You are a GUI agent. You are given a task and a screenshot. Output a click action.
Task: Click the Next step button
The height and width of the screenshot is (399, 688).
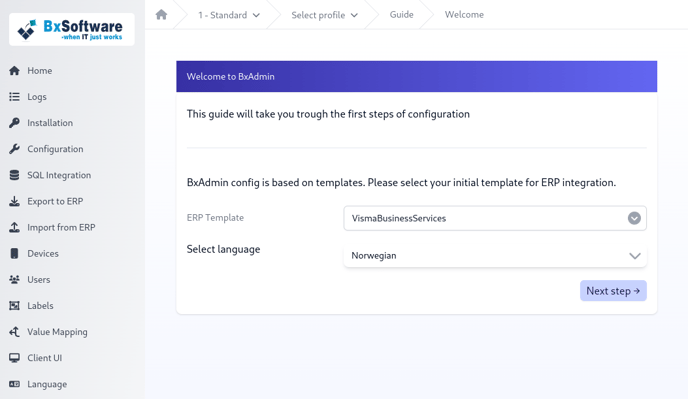[x=613, y=291]
